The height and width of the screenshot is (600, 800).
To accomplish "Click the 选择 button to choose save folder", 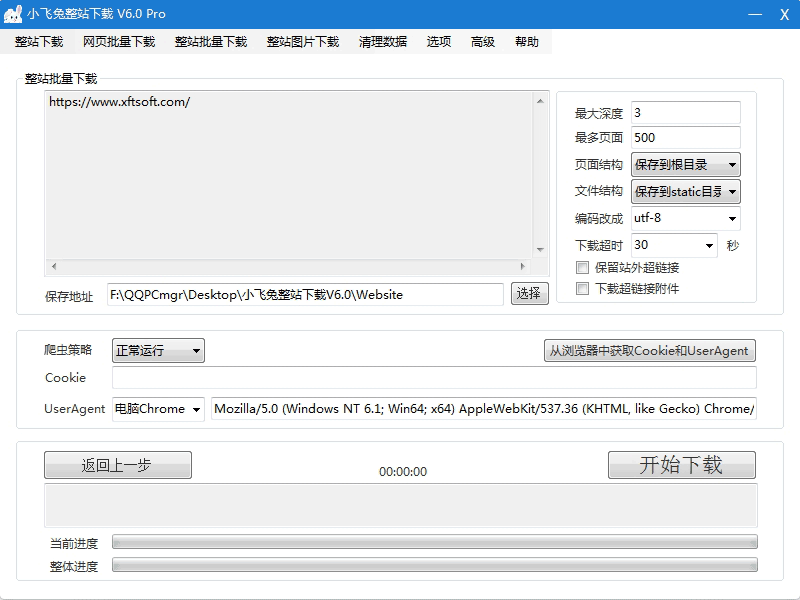I will [x=530, y=293].
